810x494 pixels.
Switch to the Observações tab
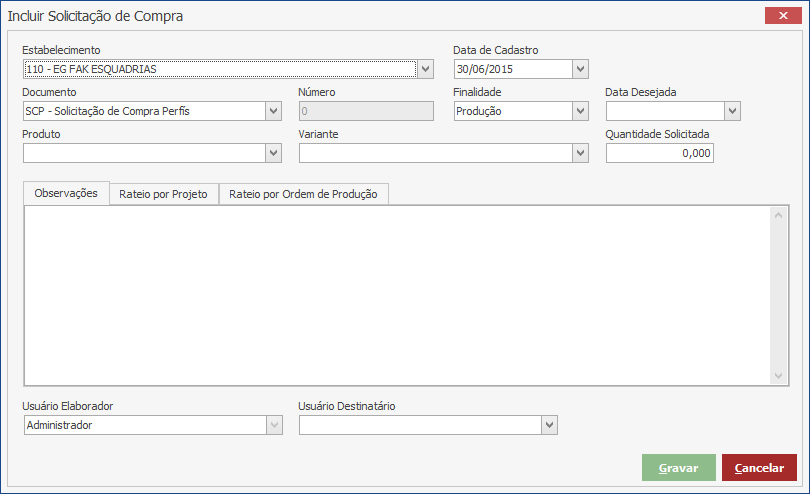pyautogui.click(x=66, y=193)
